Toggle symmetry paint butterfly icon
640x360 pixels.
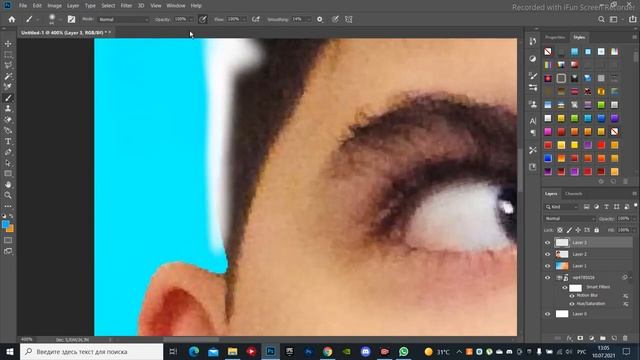pyautogui.click(x=349, y=19)
